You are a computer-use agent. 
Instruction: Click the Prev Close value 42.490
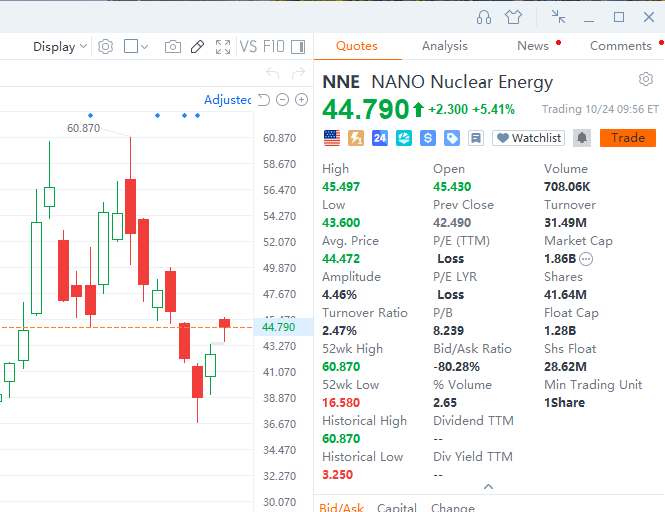[452, 223]
